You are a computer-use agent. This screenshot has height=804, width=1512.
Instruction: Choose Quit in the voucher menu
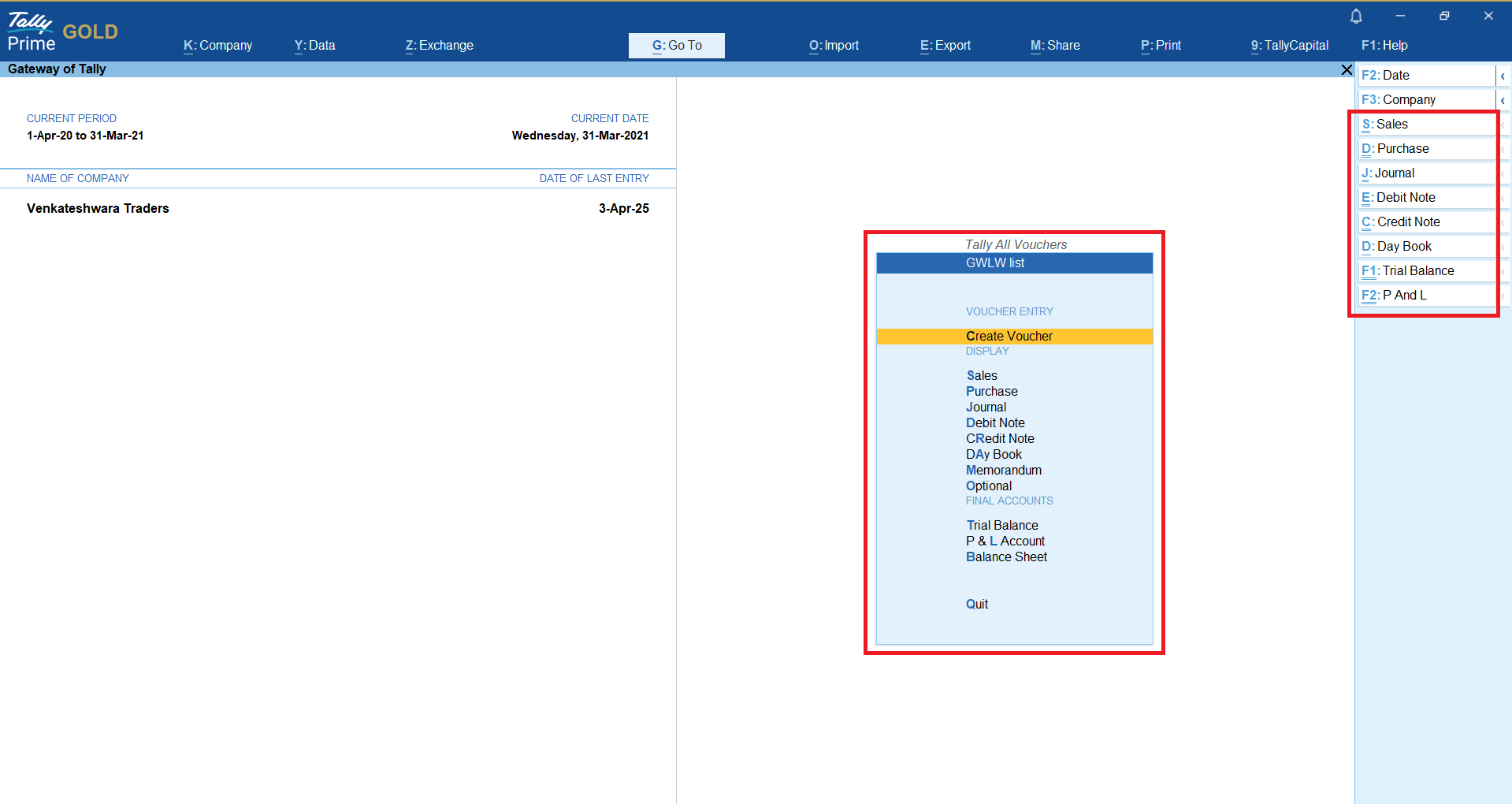pyautogui.click(x=977, y=605)
